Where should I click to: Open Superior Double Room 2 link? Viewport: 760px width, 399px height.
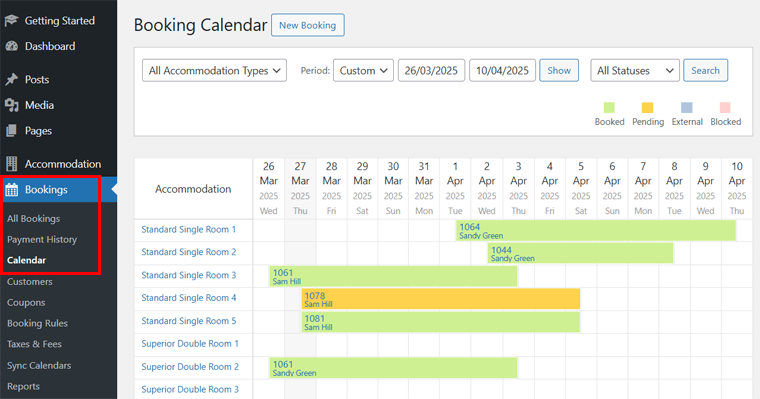click(190, 367)
